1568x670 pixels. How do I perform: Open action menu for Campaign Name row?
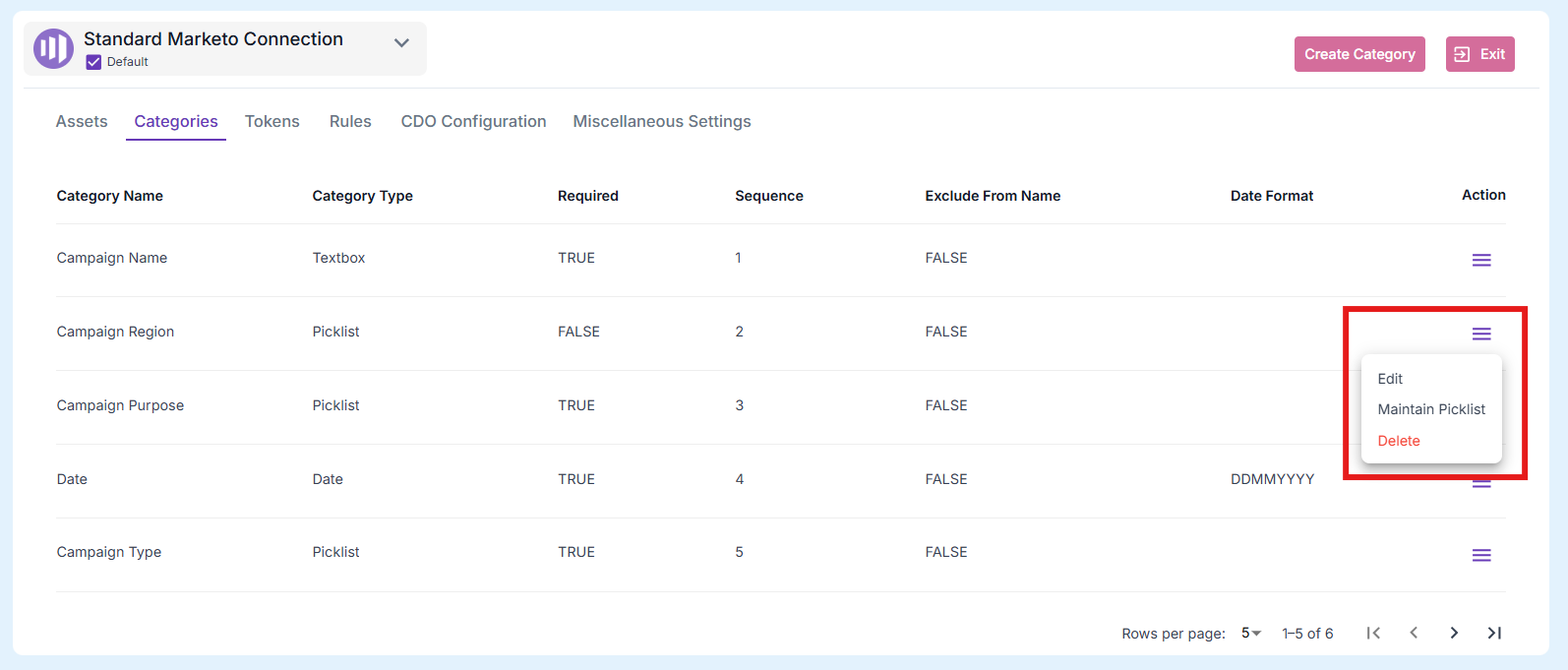coord(1480,260)
